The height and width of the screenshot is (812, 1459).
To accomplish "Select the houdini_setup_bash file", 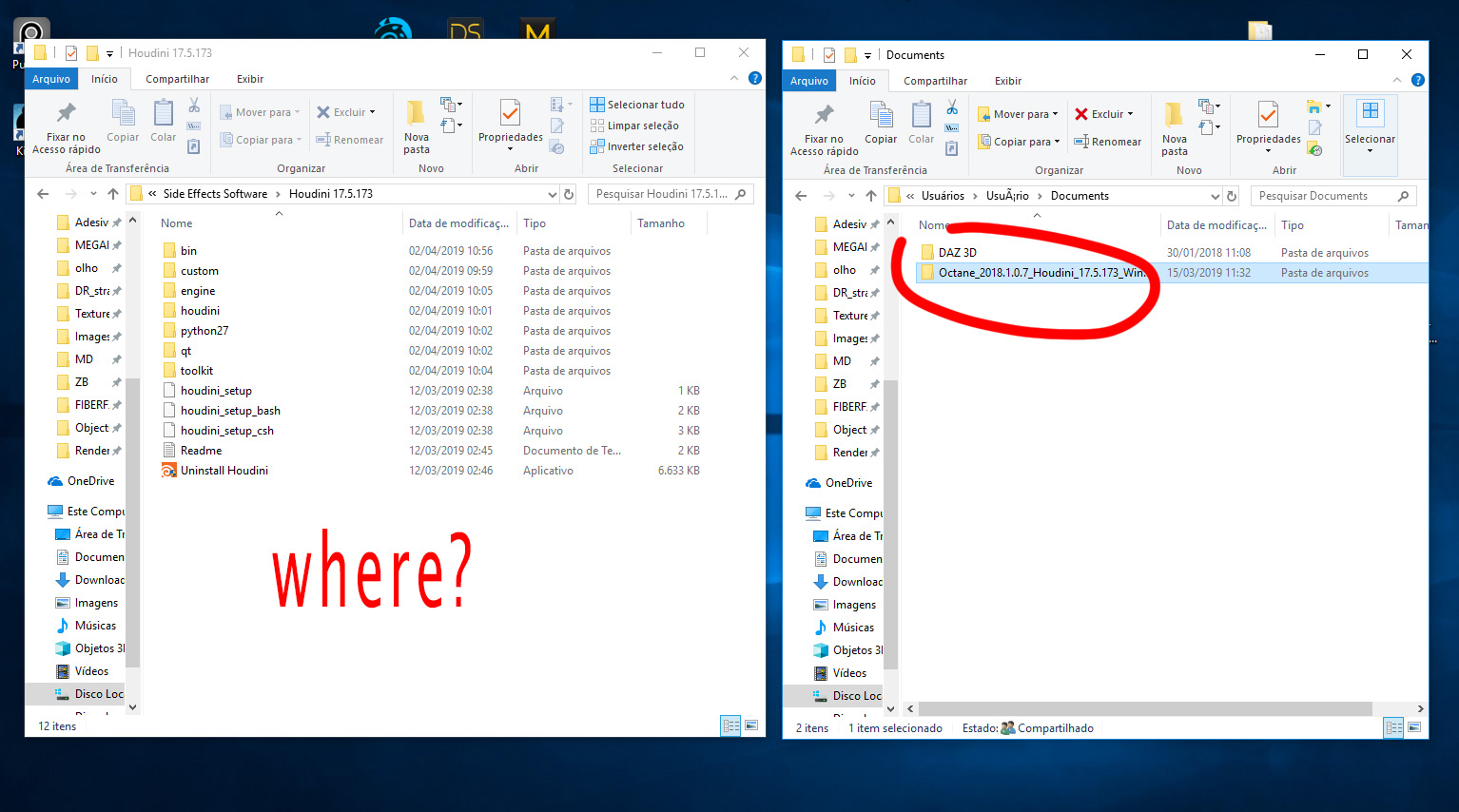I will point(222,411).
